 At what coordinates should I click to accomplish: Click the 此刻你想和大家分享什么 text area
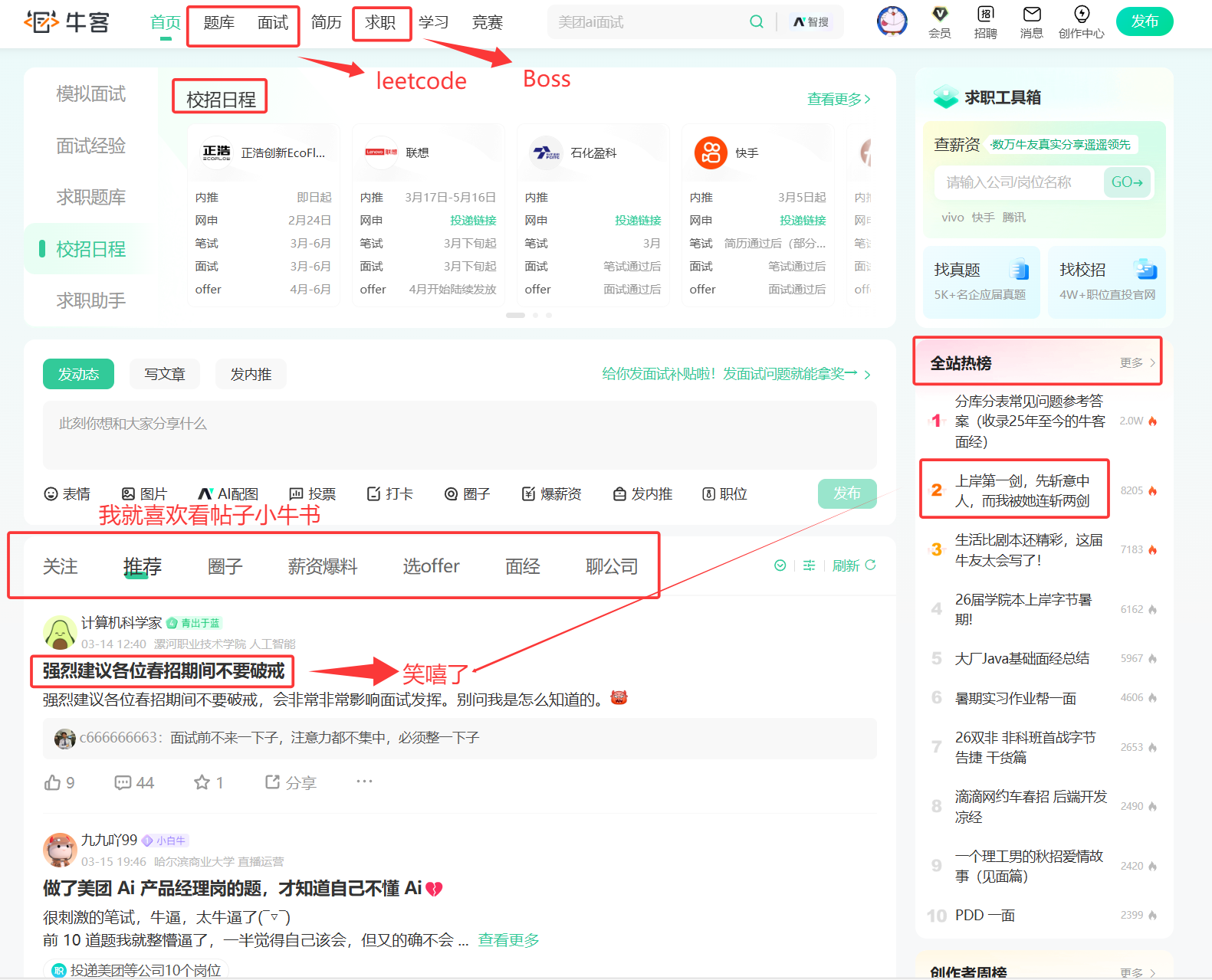460,435
